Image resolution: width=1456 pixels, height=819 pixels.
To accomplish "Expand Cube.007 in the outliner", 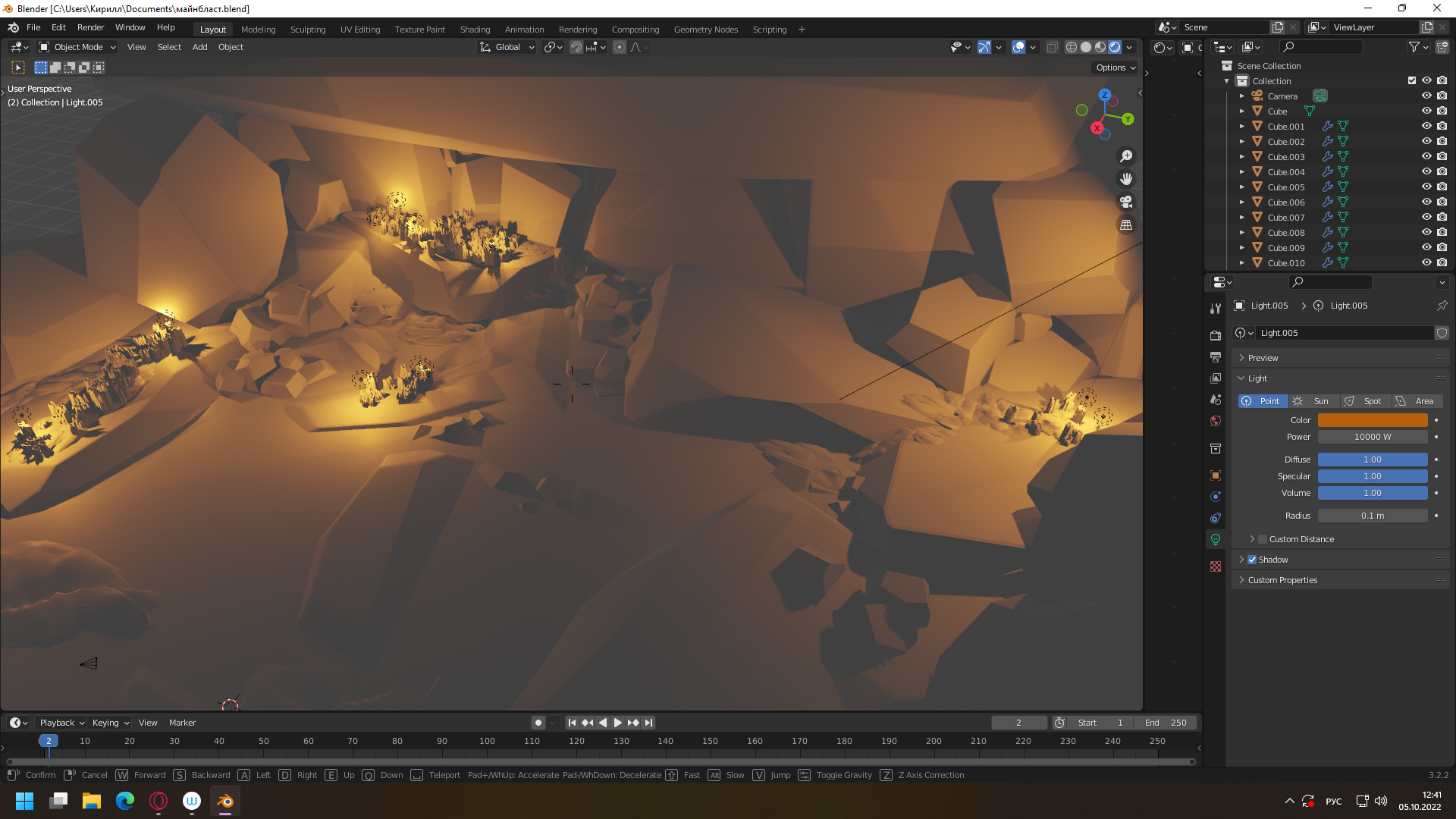I will coord(1241,218).
